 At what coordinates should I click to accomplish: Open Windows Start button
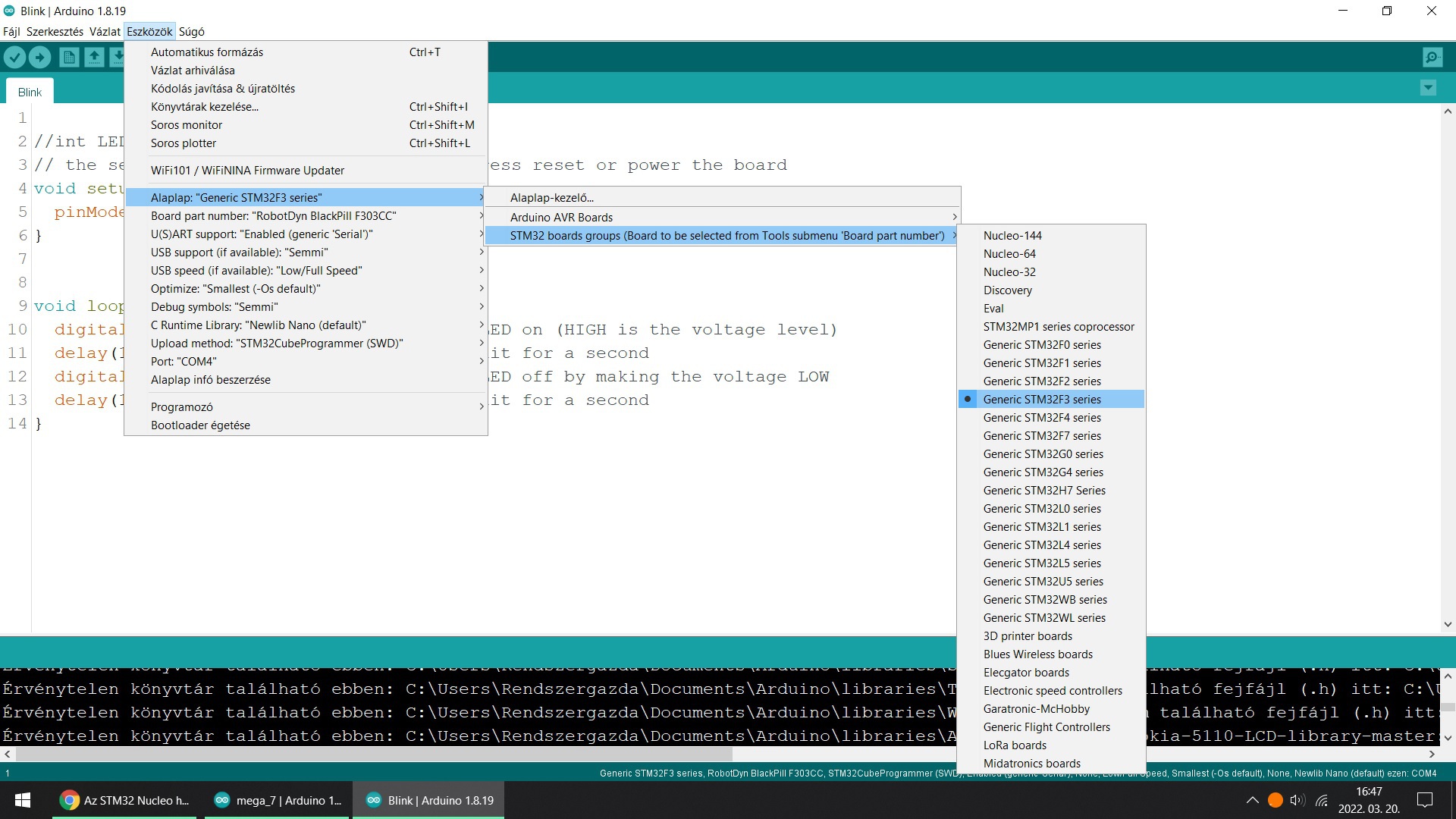(23, 800)
